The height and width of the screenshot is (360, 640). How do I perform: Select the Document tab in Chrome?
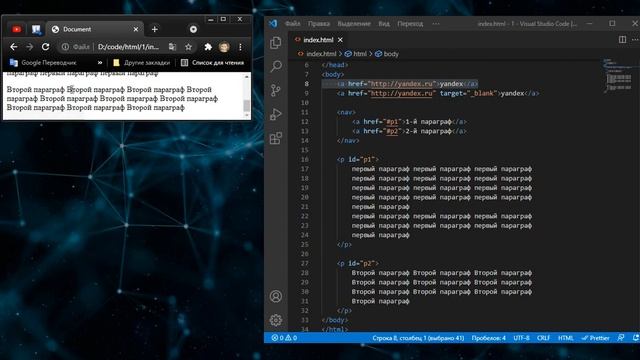(95, 29)
